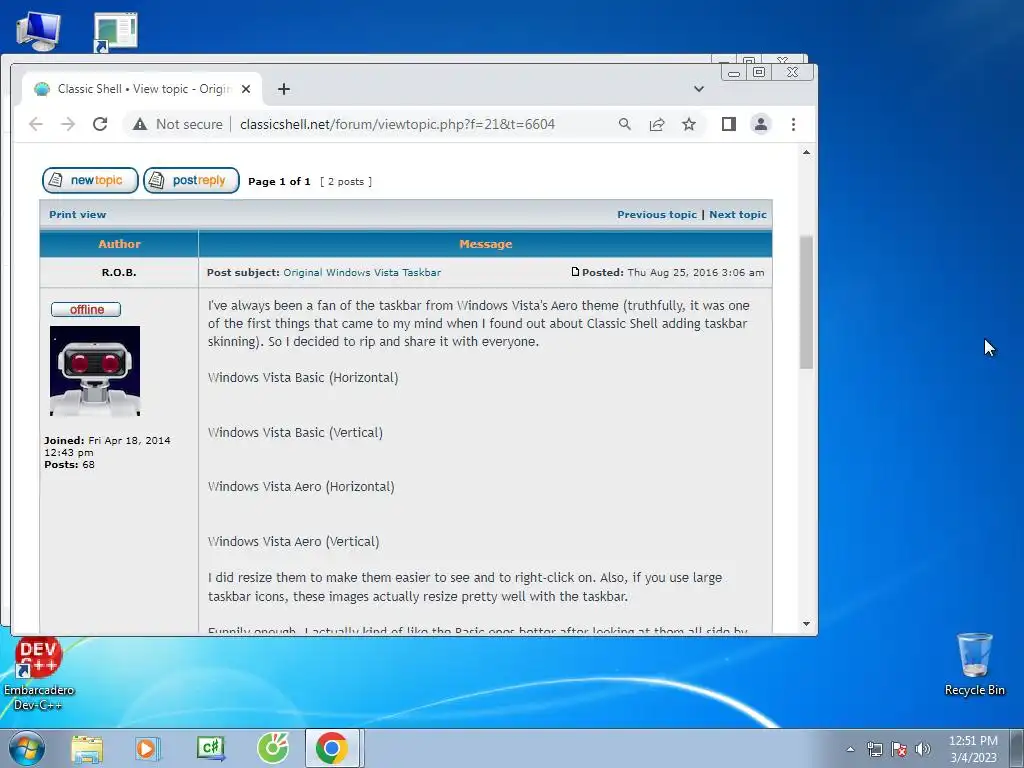
Task: Open the volume speaker icon
Action: tap(923, 749)
